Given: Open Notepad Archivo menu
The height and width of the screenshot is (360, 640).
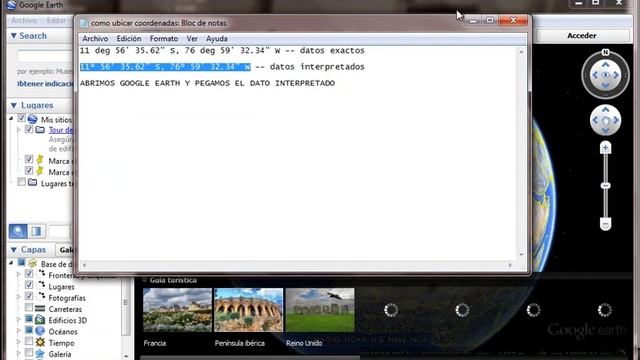Looking at the screenshot, I should (95, 39).
